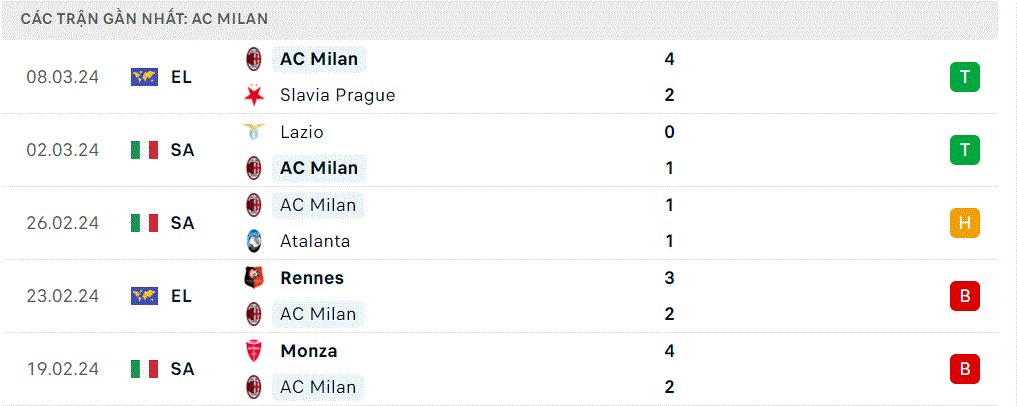Click the Atalanta club crest
The width and height of the screenshot is (1017, 406).
tap(253, 241)
